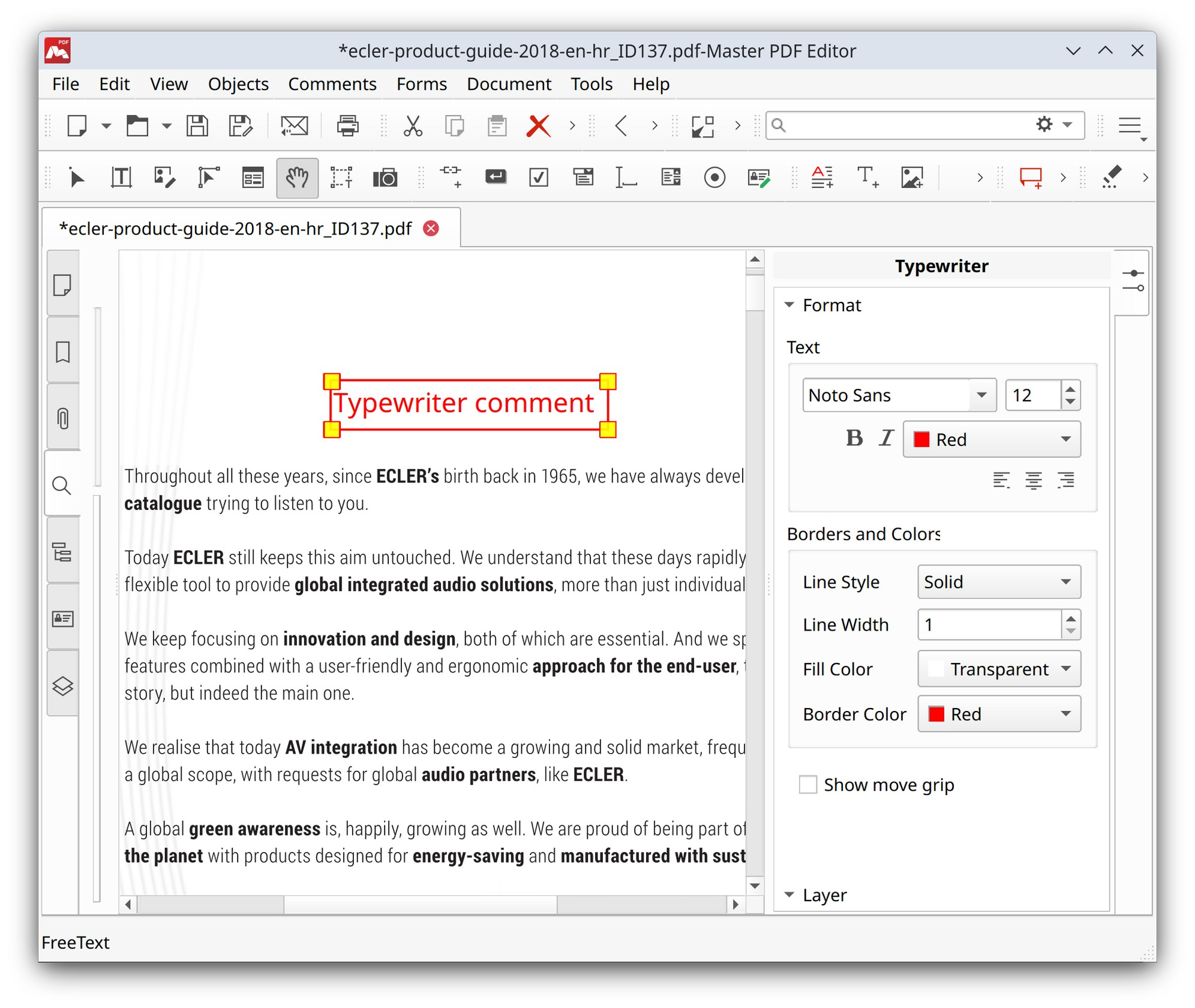Pick the Border Color Red swatch
Screen dimensions: 1195x1008
[x=936, y=713]
